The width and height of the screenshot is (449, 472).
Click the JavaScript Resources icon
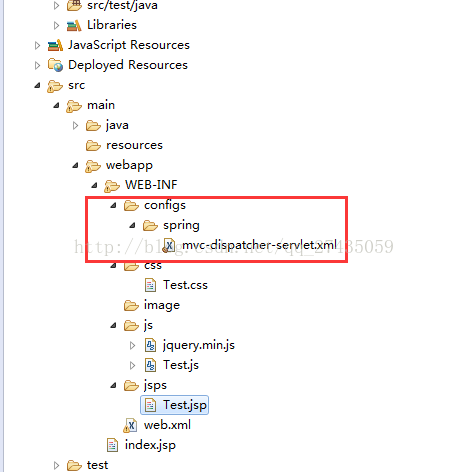click(x=55, y=45)
